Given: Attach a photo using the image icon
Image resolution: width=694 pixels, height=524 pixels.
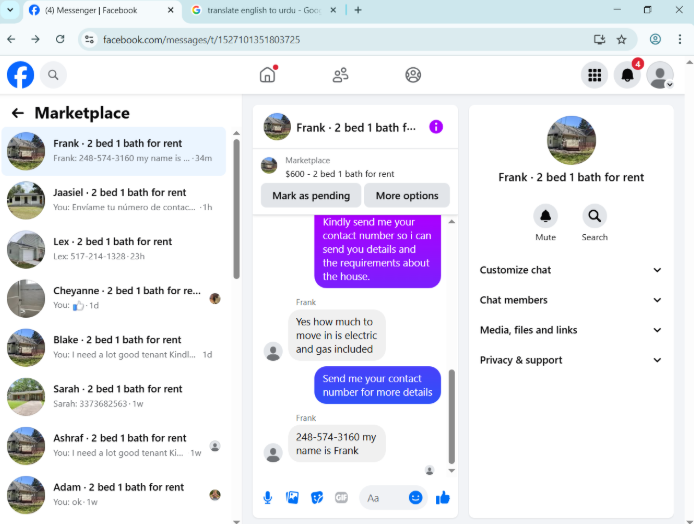Looking at the screenshot, I should (x=292, y=498).
